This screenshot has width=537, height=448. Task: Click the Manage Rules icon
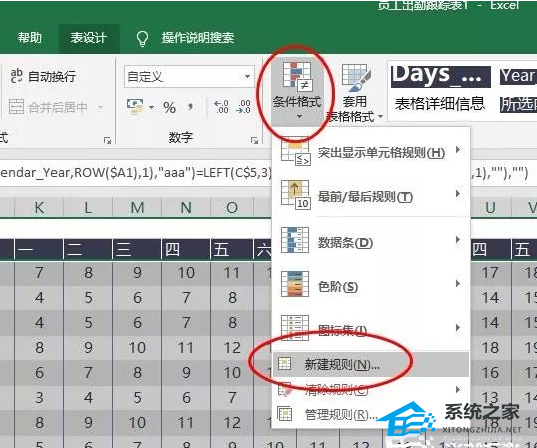[284, 414]
